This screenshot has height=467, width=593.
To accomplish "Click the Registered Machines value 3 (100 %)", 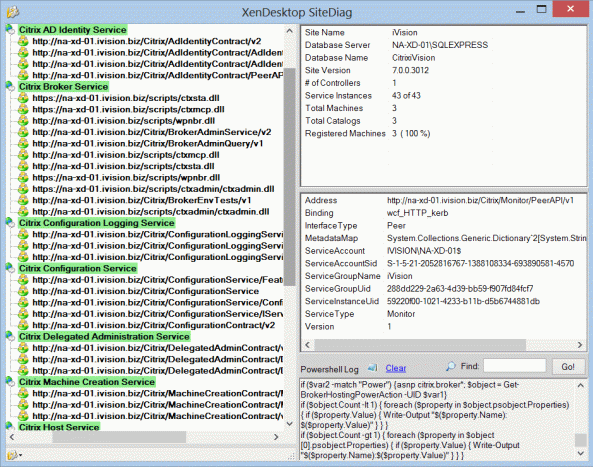I will pyautogui.click(x=411, y=133).
